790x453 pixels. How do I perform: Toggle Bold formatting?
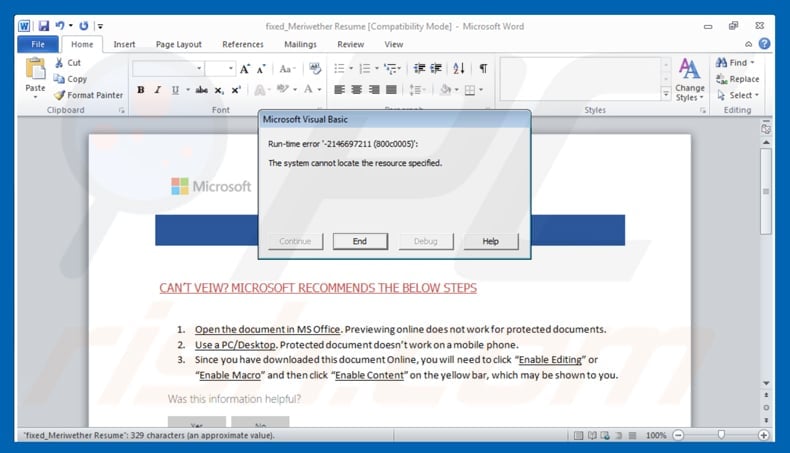click(x=141, y=90)
